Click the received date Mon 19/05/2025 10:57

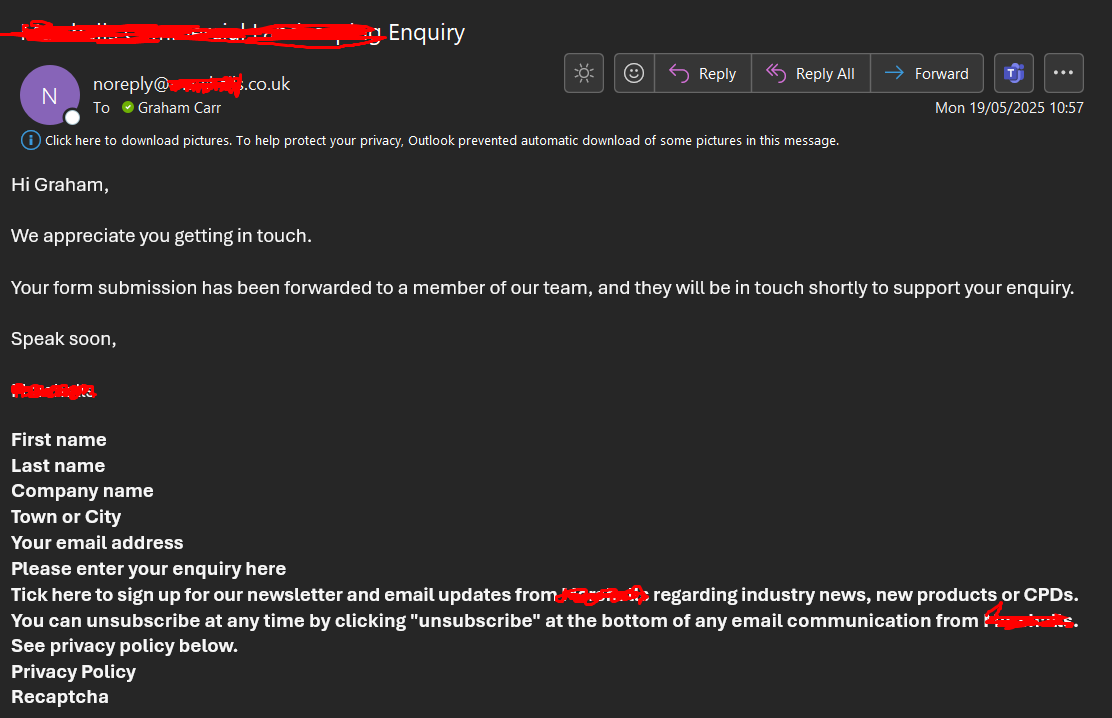tap(1009, 108)
